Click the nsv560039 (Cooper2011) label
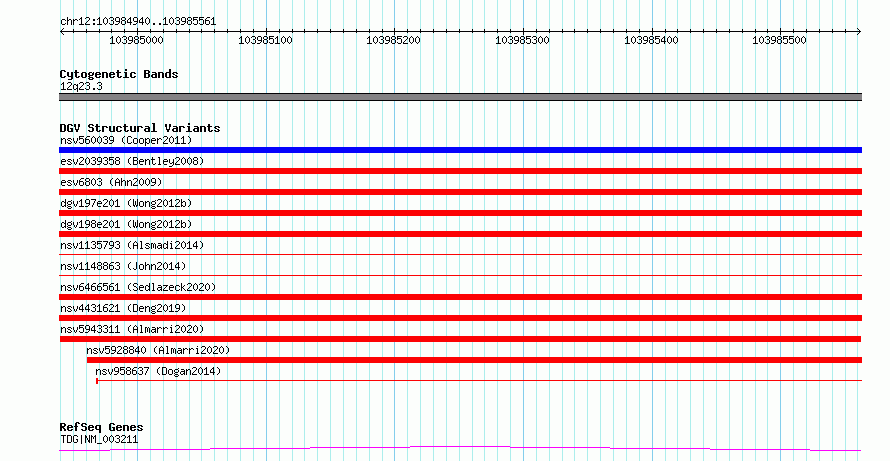This screenshot has height=461, width=890. click(126, 140)
